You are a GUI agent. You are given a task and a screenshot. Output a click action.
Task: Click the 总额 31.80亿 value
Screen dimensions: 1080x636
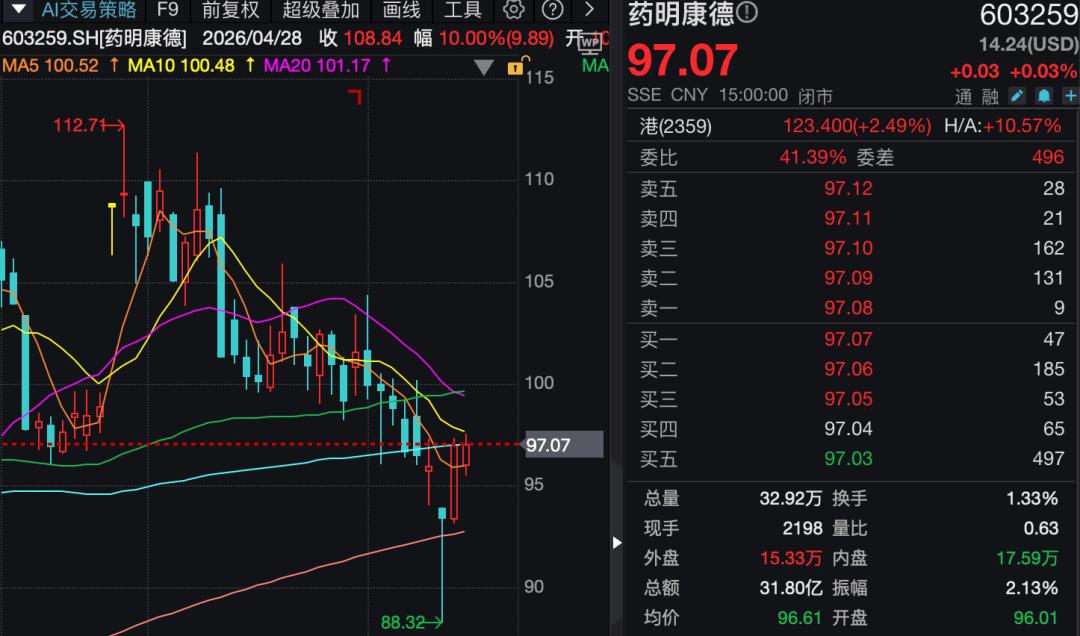(791, 588)
